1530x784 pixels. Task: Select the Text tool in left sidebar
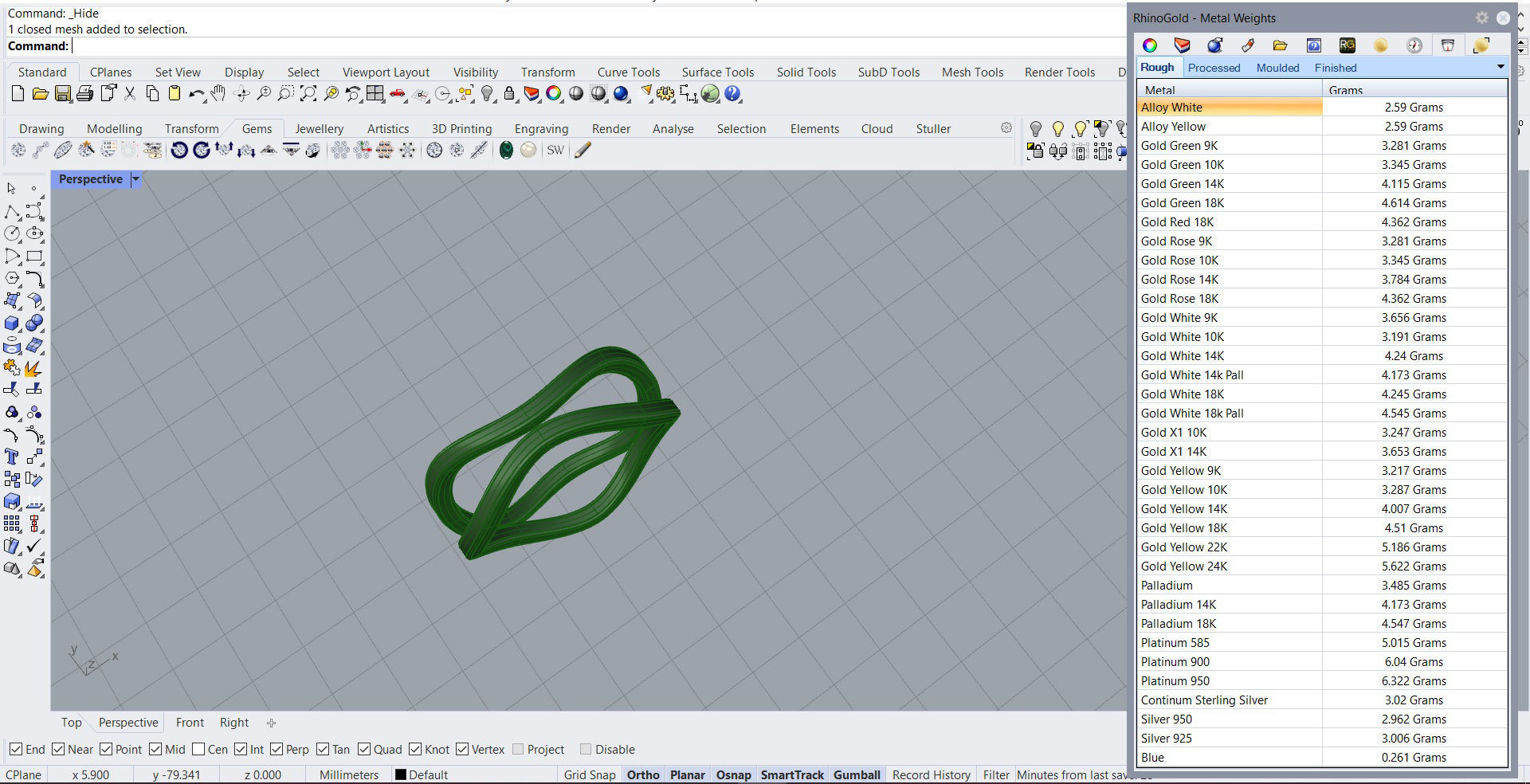tap(12, 457)
